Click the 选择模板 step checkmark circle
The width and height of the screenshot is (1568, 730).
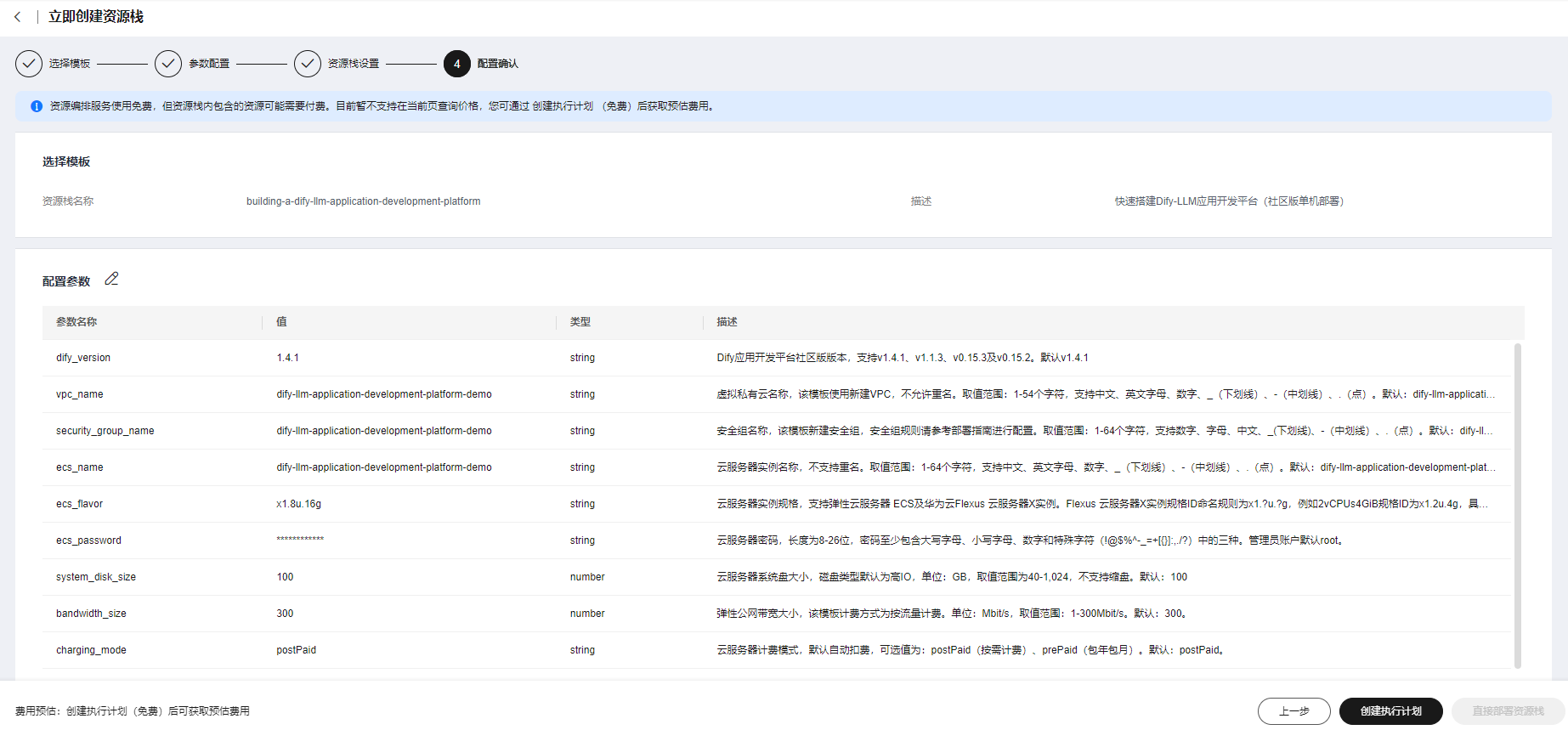click(x=29, y=64)
